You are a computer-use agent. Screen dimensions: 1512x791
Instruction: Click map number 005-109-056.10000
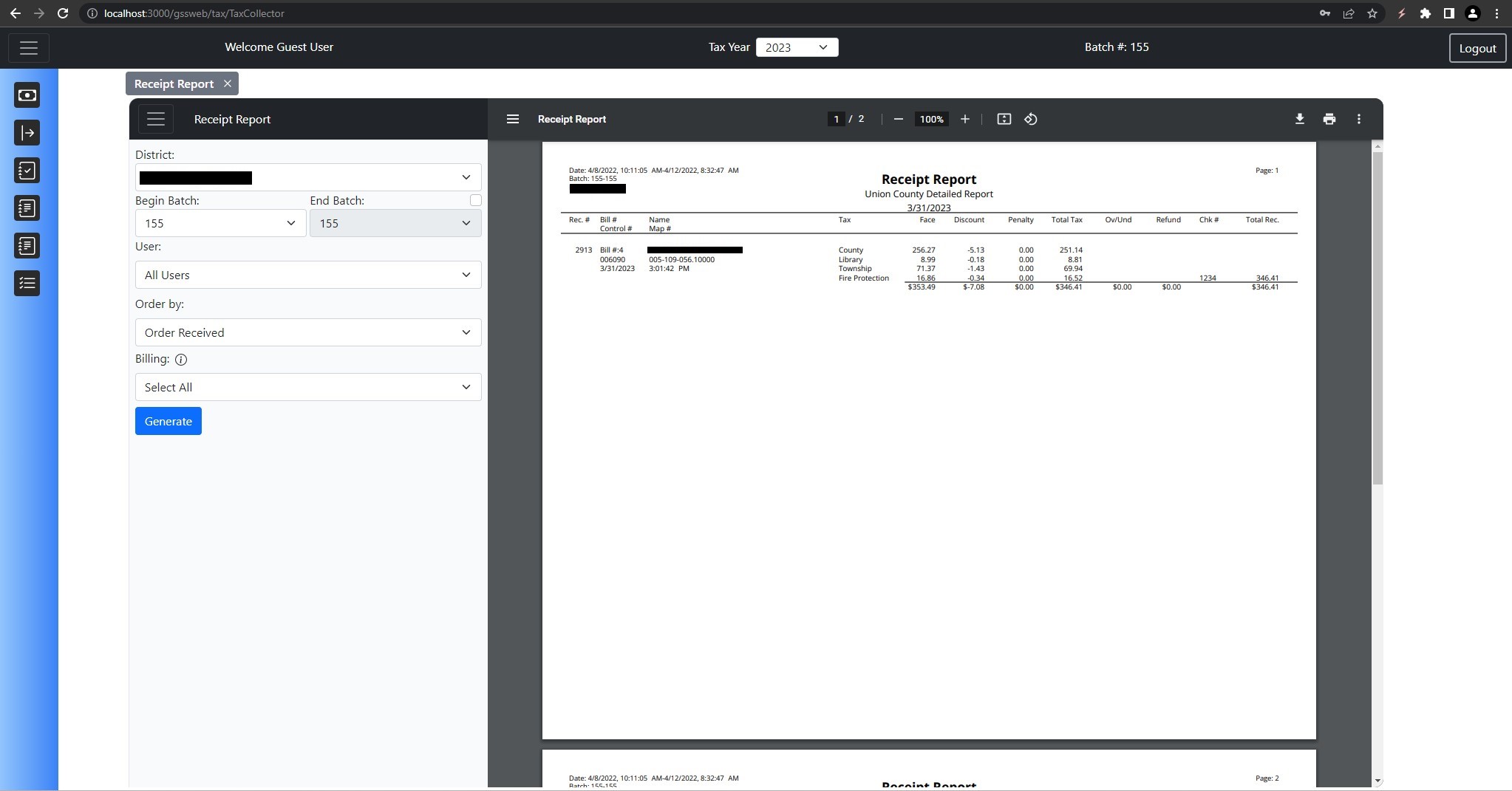[681, 260]
